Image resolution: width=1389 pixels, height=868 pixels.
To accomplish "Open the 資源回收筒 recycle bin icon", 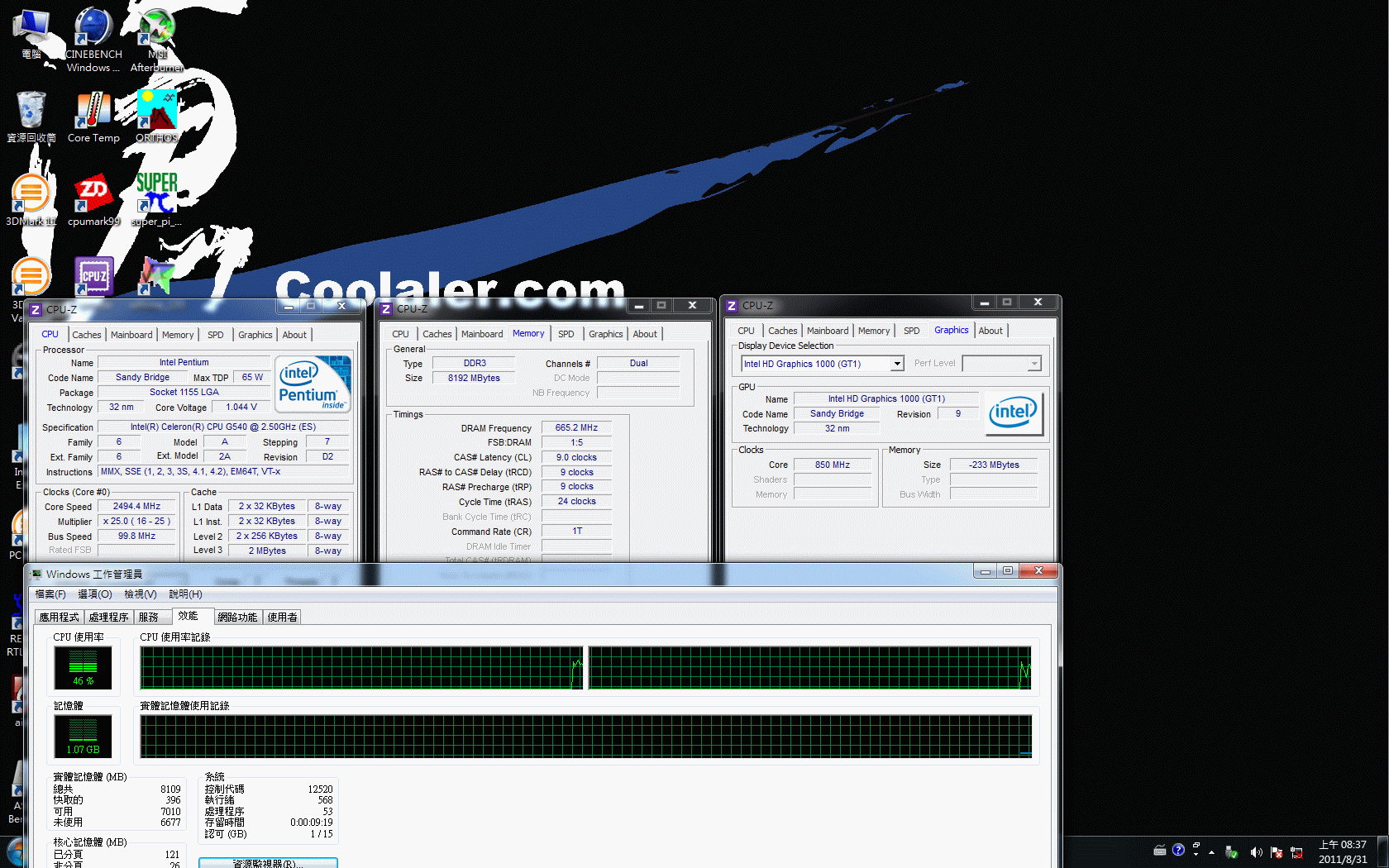I will (31, 116).
